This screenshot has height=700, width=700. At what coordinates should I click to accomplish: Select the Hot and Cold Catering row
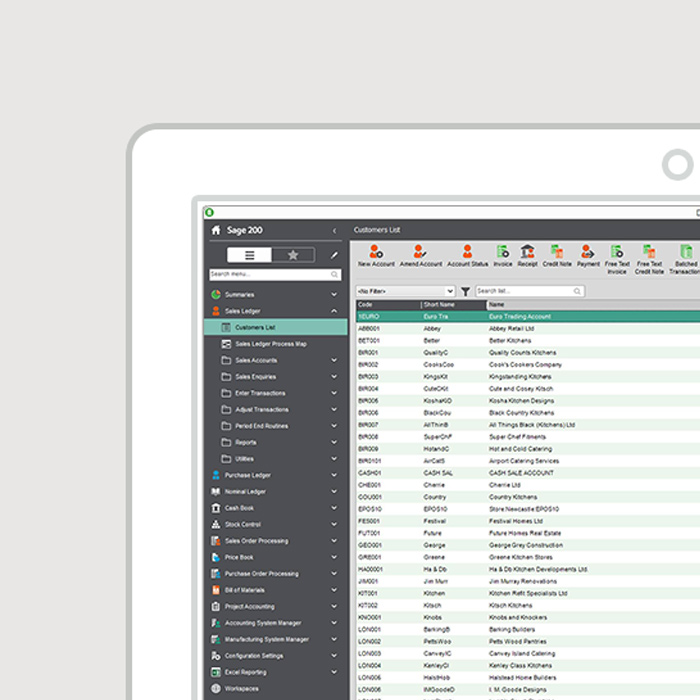point(528,449)
